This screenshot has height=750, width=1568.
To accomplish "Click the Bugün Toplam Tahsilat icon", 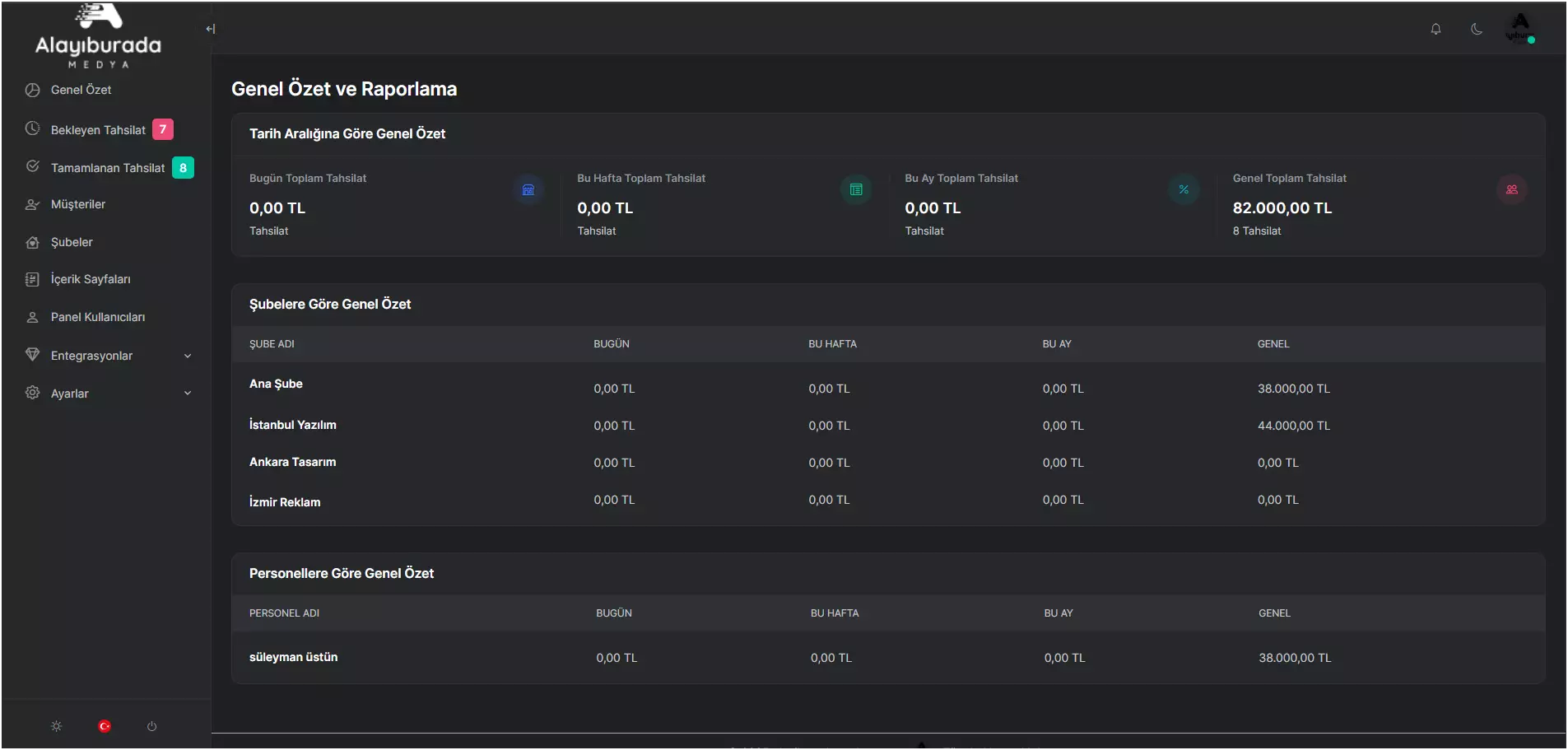I will [528, 189].
